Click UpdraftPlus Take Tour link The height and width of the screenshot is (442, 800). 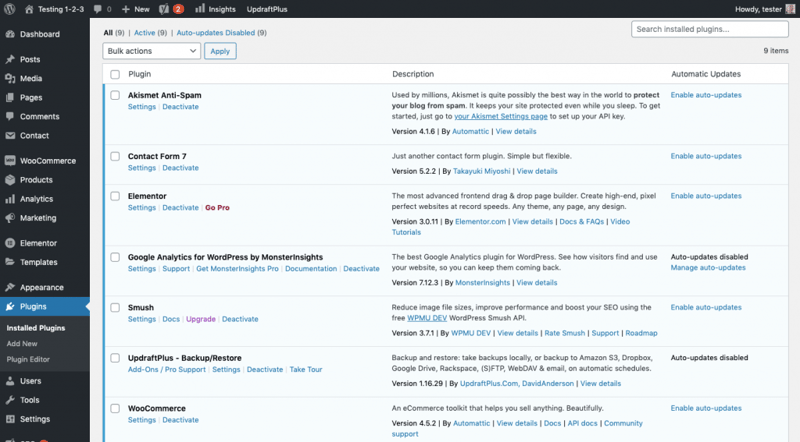click(x=306, y=370)
